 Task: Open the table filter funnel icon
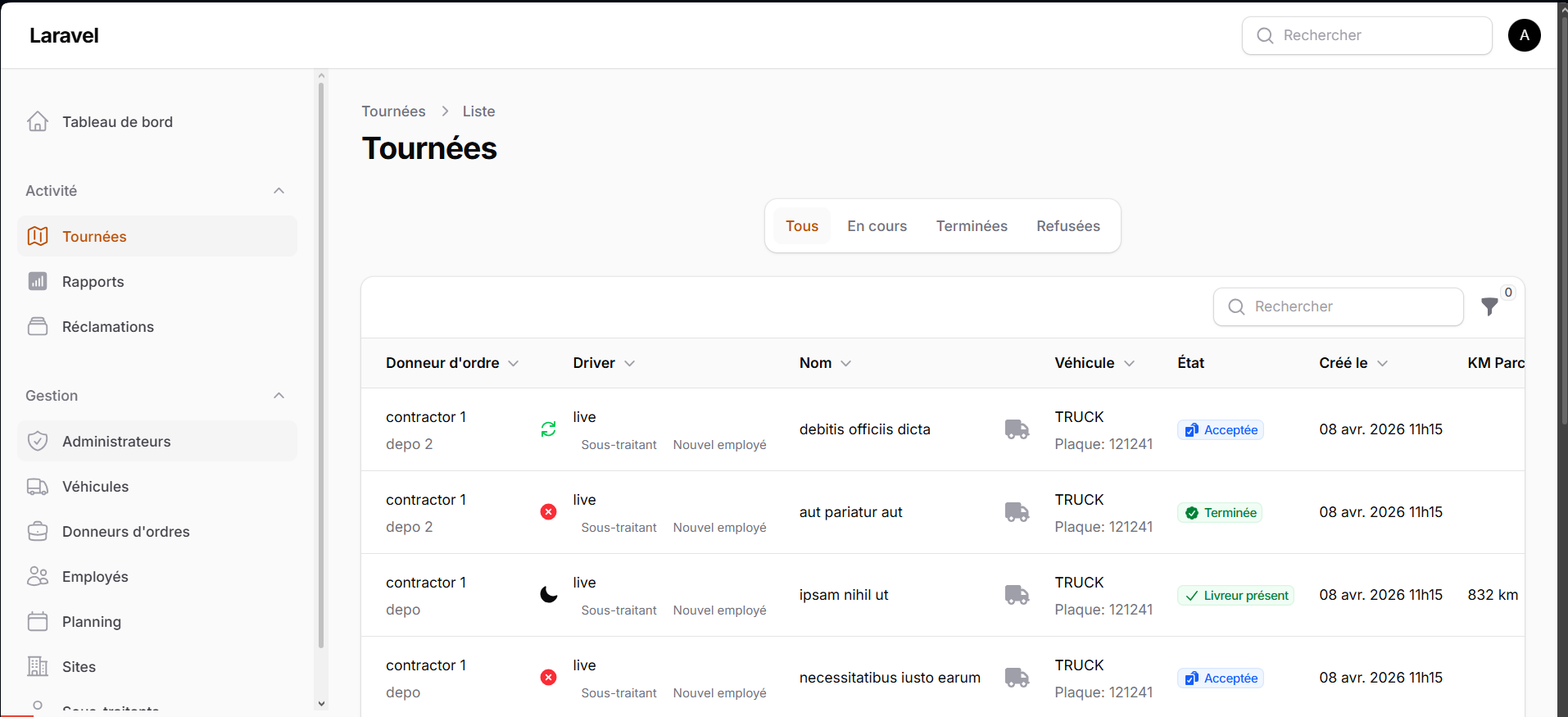coord(1489,306)
